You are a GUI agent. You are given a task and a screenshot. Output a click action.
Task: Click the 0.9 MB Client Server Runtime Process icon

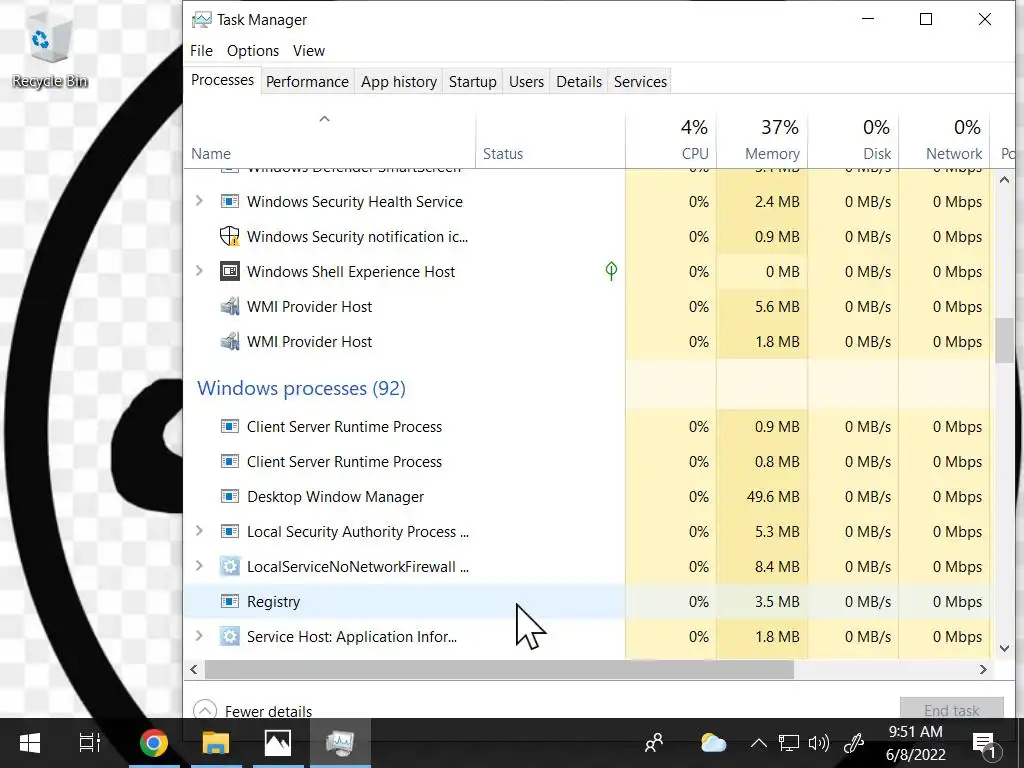point(229,426)
